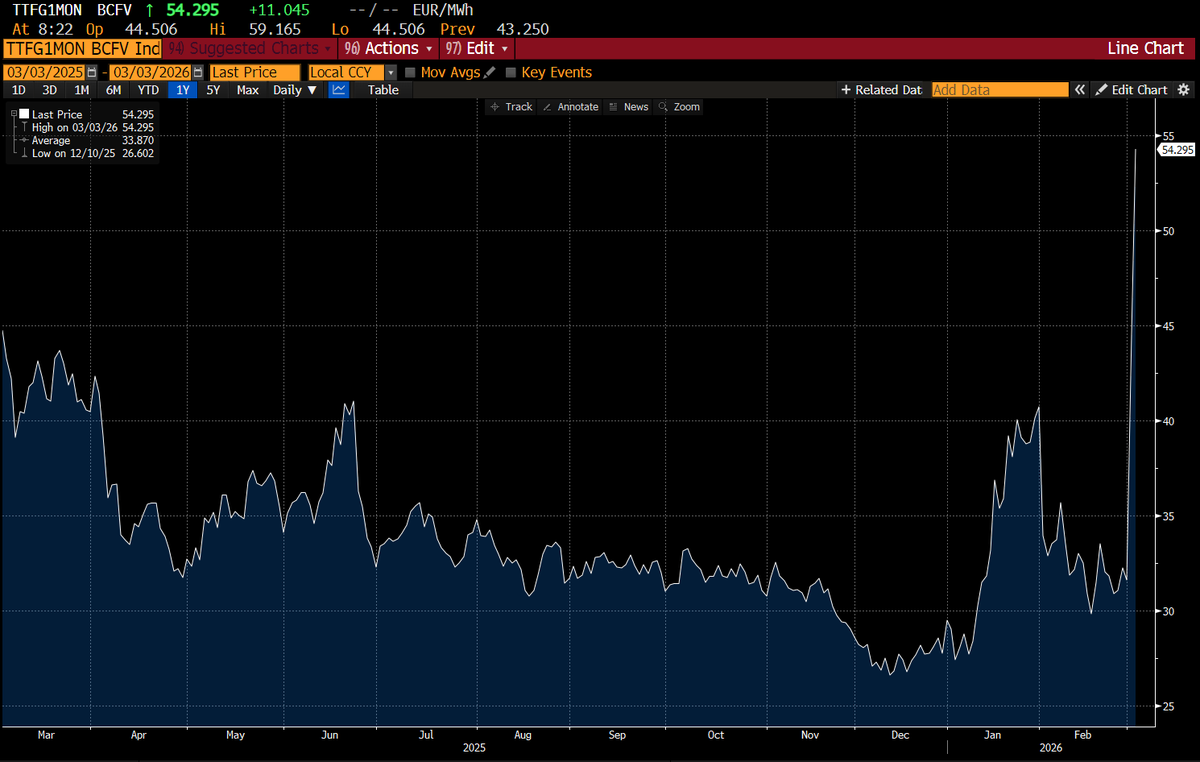Click the Local CCY field
Screen dimensions: 1200x762
(346, 73)
